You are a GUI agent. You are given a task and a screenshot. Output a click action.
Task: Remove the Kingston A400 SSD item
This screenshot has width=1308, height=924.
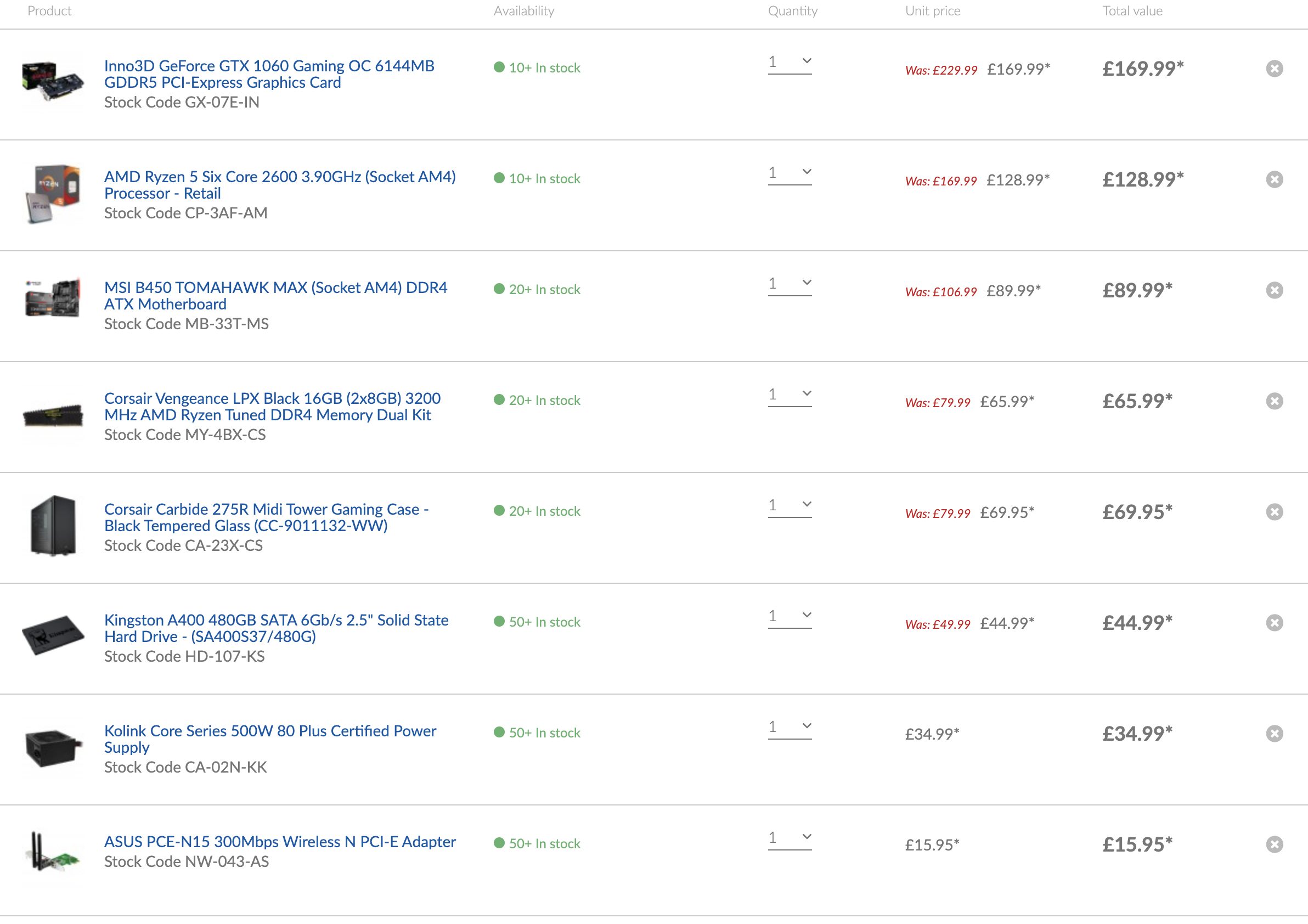1275,623
